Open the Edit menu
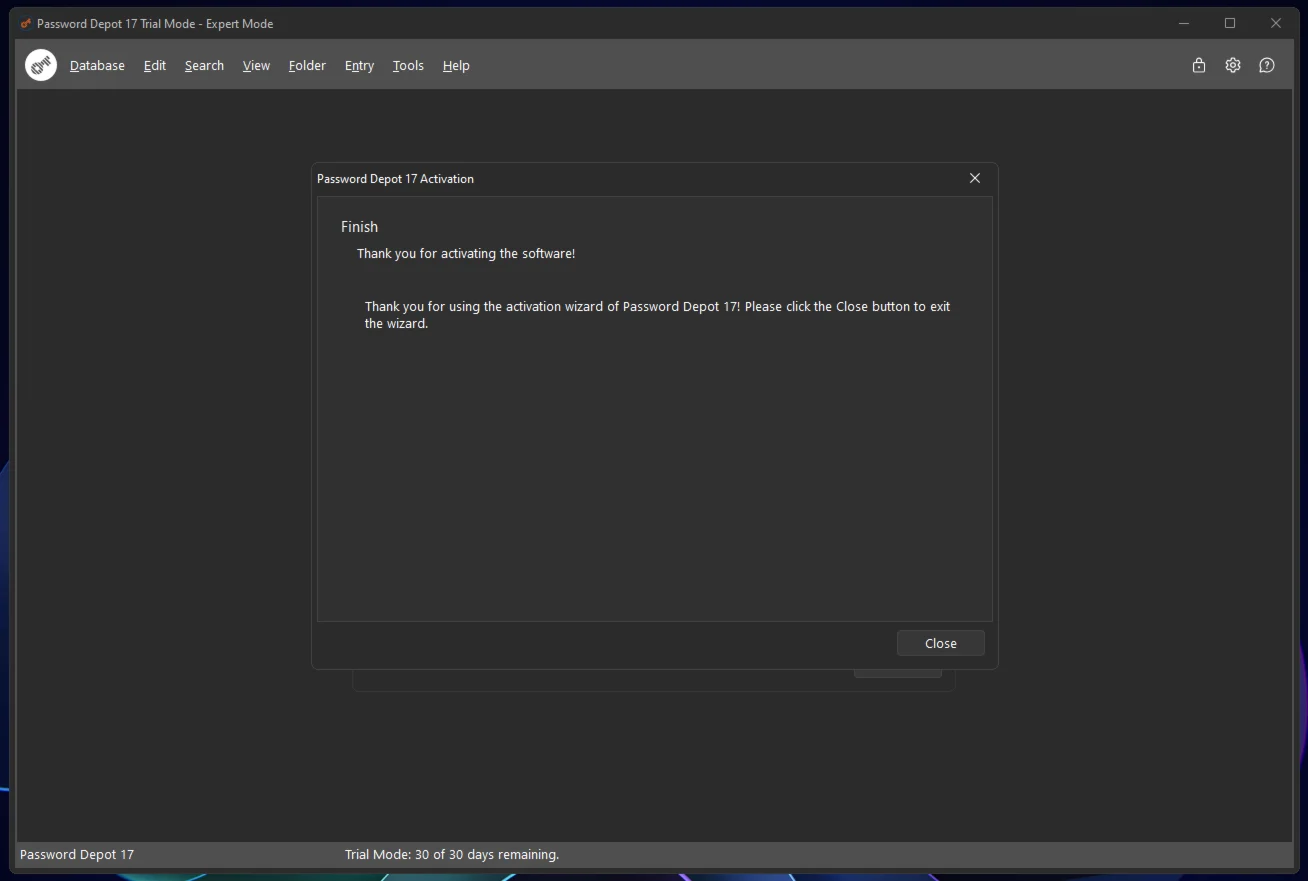This screenshot has width=1308, height=881. (155, 65)
